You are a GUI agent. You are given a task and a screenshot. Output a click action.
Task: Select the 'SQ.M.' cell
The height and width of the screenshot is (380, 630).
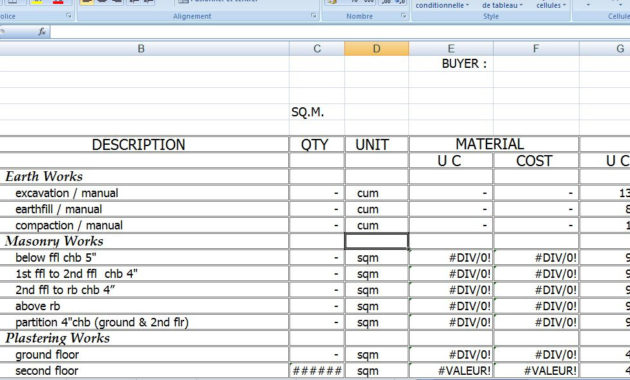click(317, 112)
